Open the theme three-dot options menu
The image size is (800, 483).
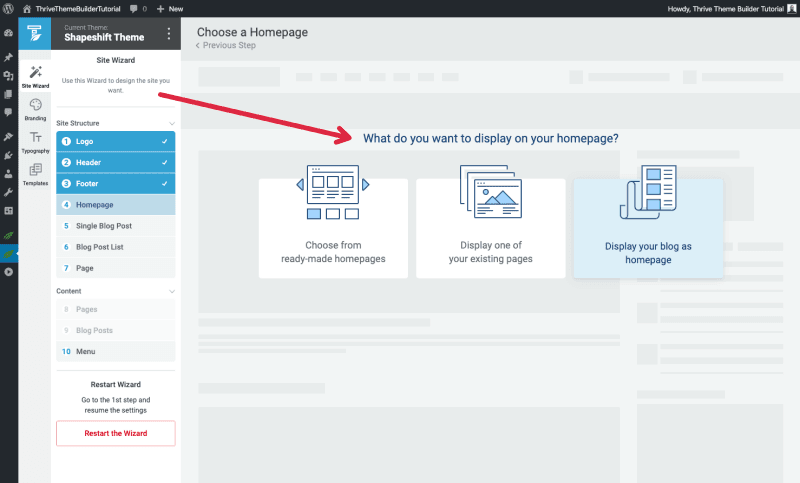point(168,34)
